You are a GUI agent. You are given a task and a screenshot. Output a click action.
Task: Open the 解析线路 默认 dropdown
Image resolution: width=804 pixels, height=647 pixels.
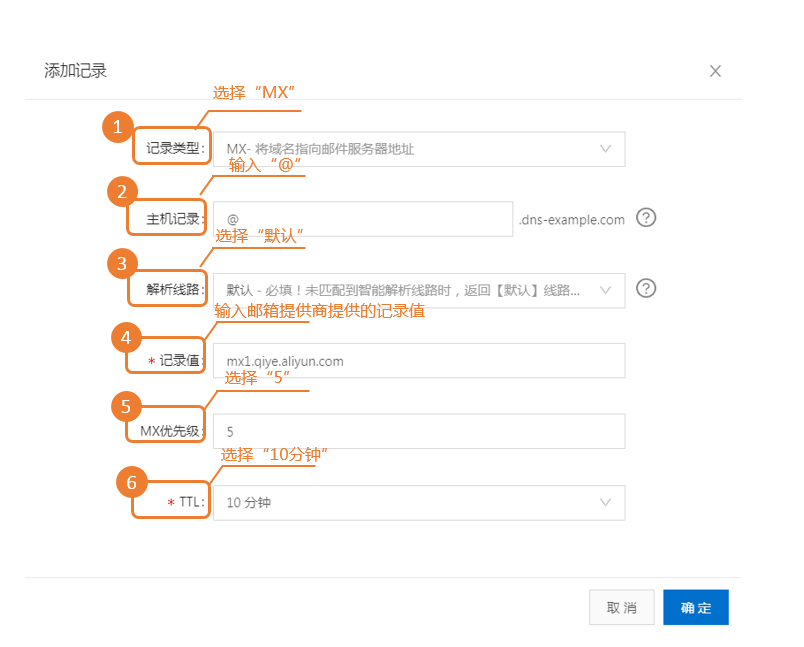(x=419, y=291)
